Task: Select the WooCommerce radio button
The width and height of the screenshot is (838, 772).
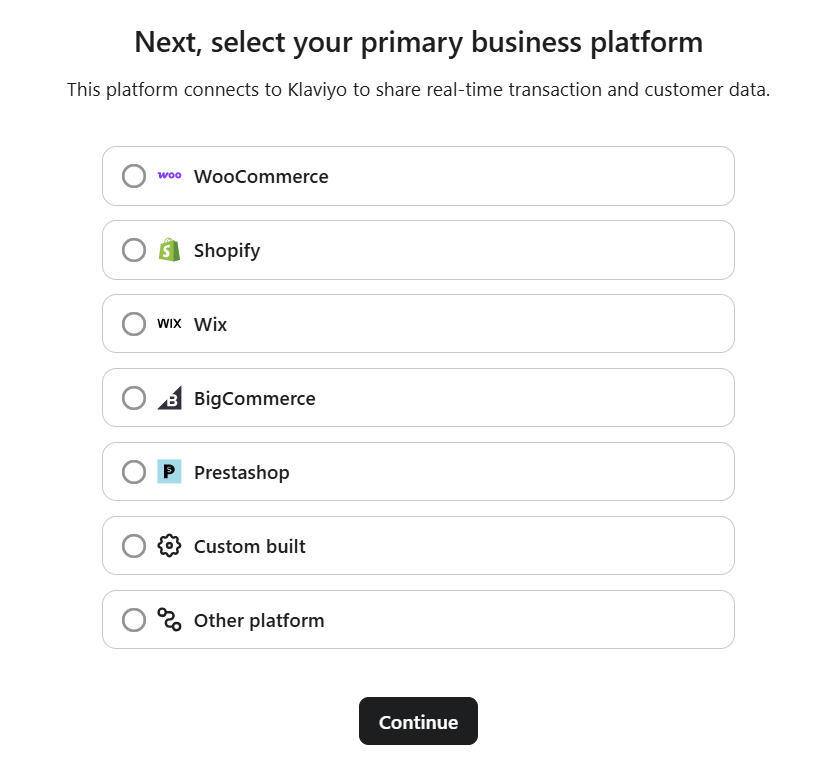Action: pos(134,176)
